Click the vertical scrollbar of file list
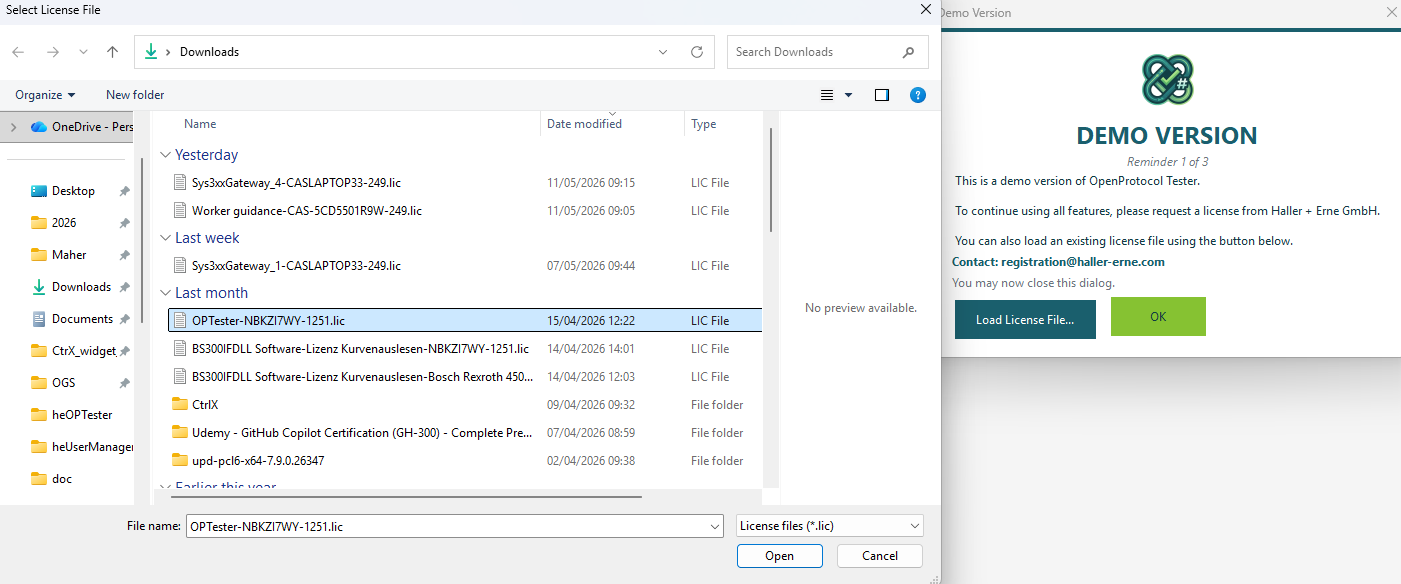 pyautogui.click(x=770, y=180)
